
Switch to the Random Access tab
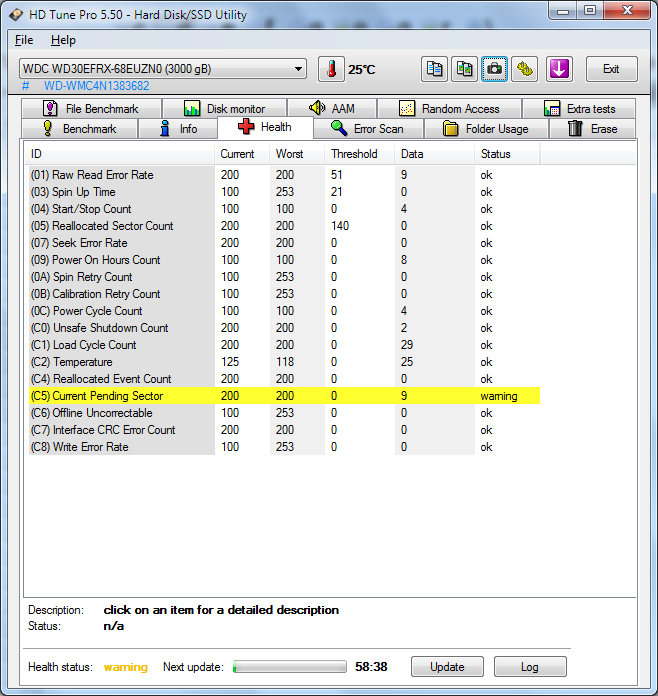pos(449,109)
